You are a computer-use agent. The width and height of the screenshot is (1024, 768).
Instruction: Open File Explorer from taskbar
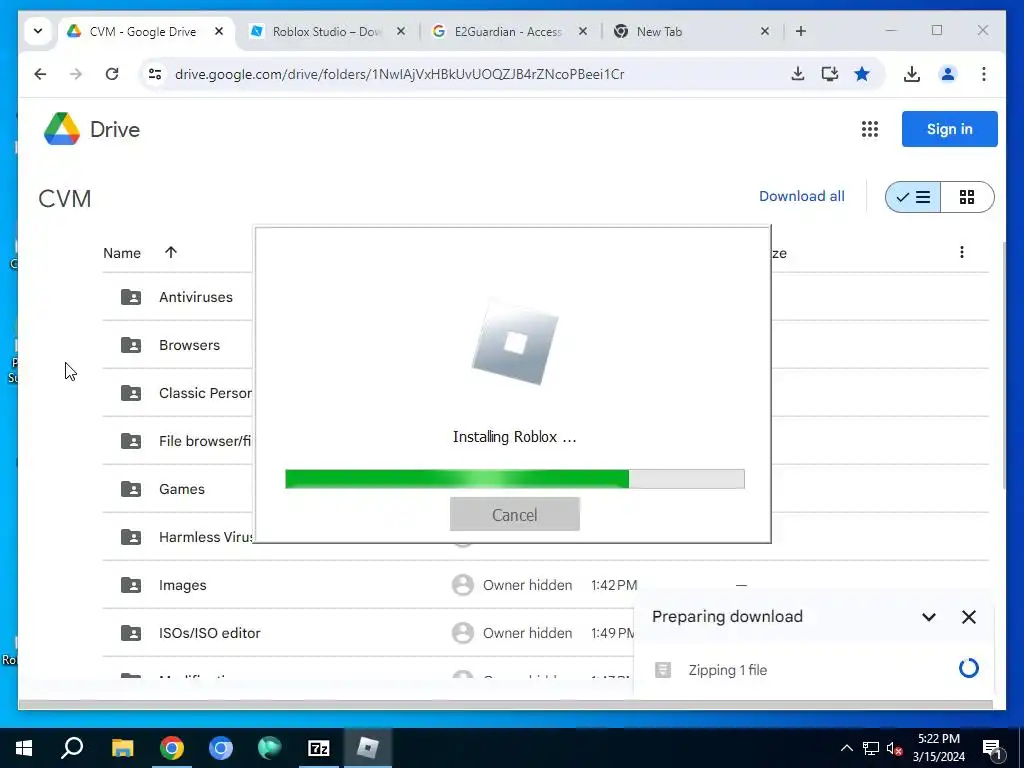pos(122,748)
